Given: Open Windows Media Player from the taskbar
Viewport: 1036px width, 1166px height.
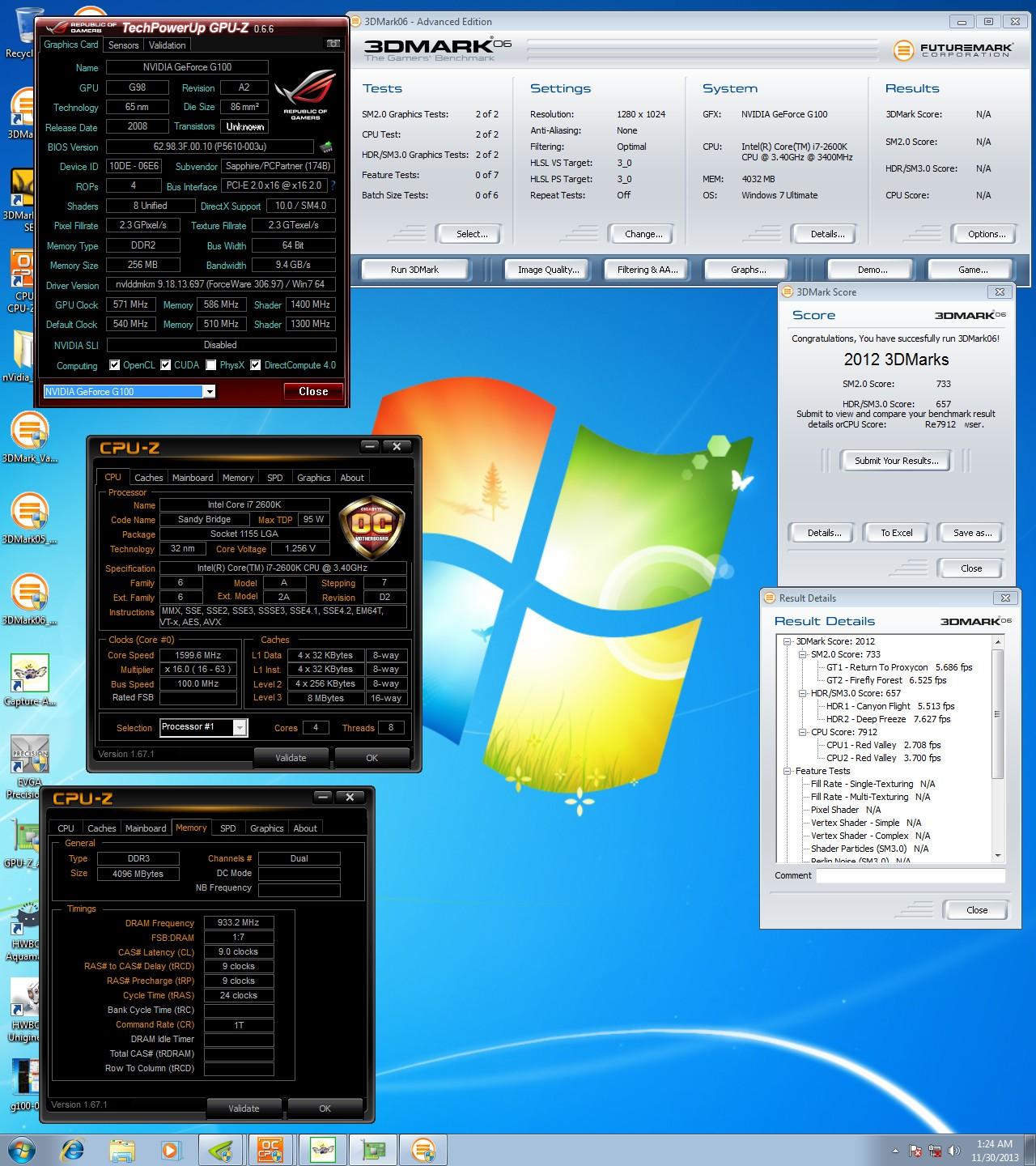Looking at the screenshot, I should click(x=170, y=1149).
